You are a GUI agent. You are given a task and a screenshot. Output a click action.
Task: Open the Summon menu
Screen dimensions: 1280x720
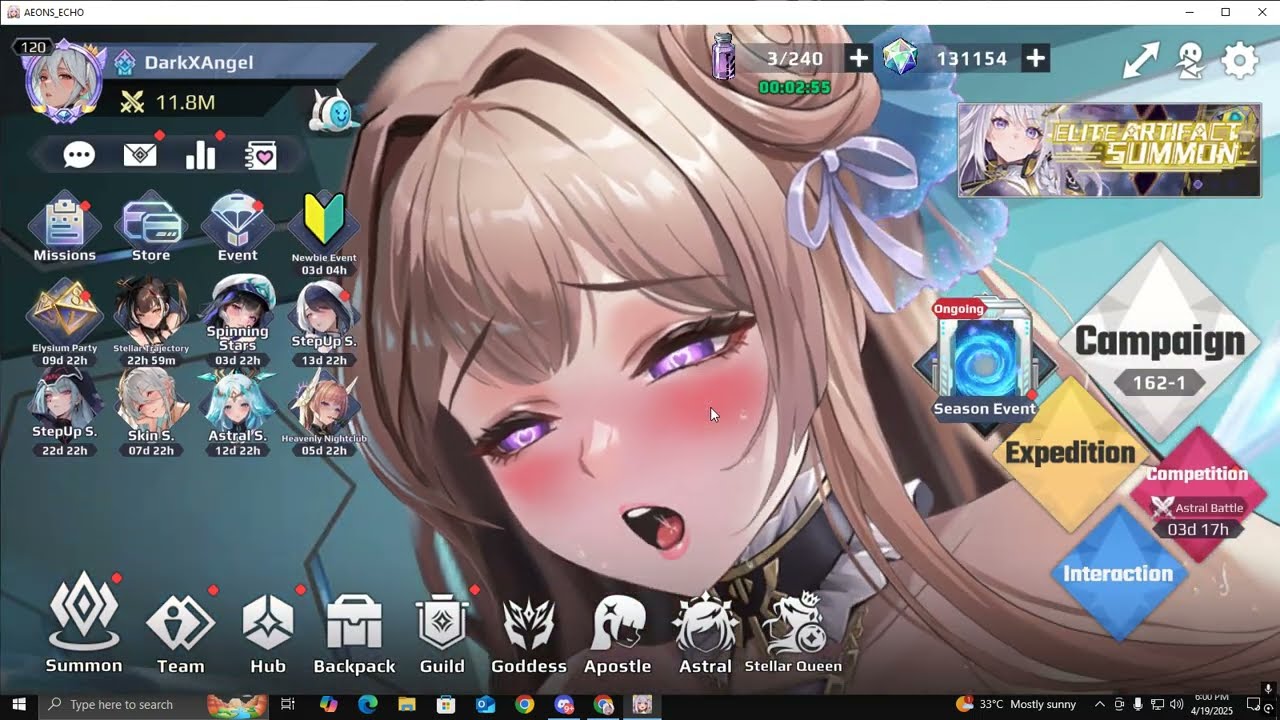click(84, 623)
